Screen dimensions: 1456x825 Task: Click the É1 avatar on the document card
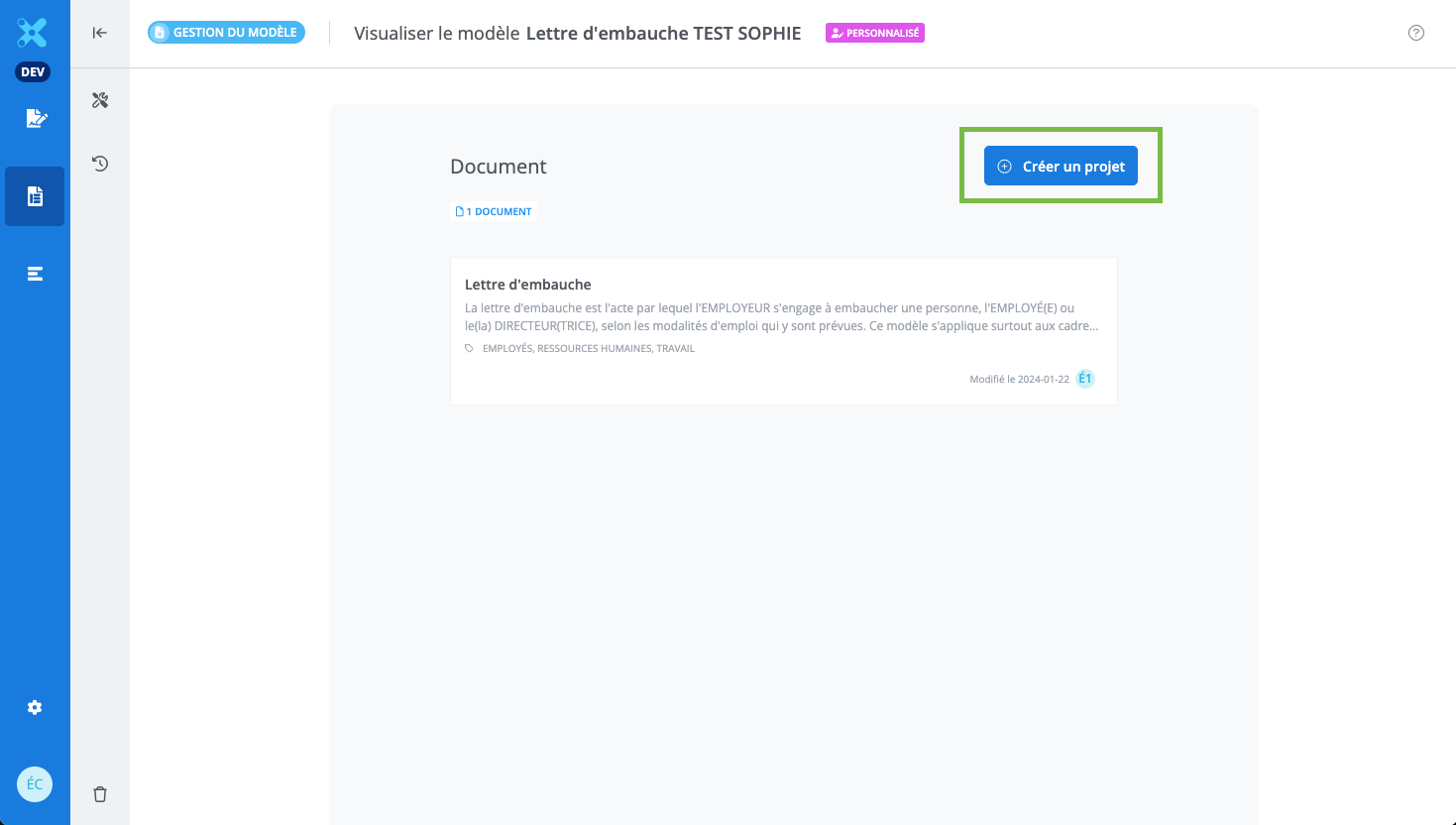(x=1085, y=379)
